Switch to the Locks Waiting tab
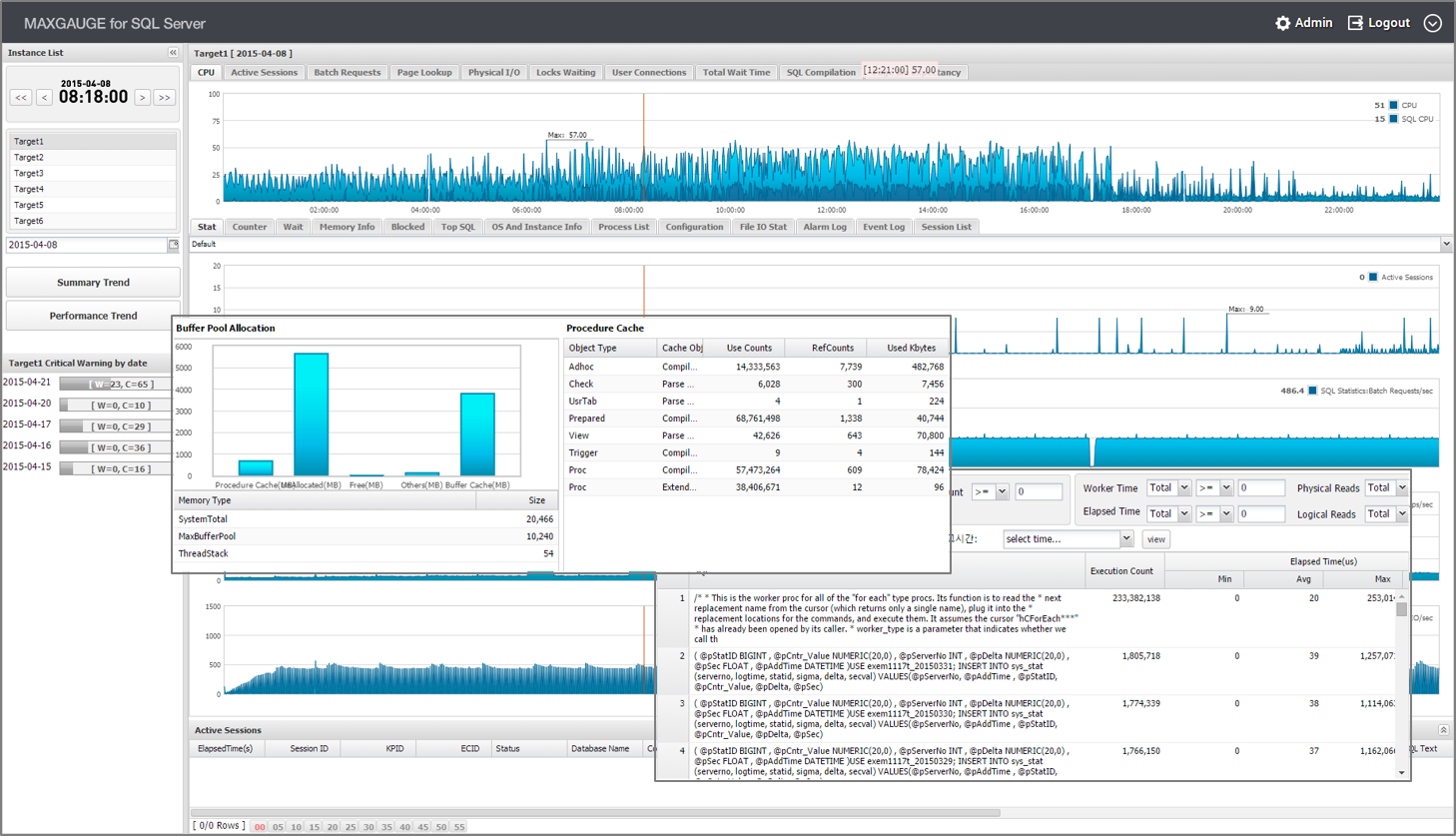The image size is (1456, 836). tap(565, 73)
